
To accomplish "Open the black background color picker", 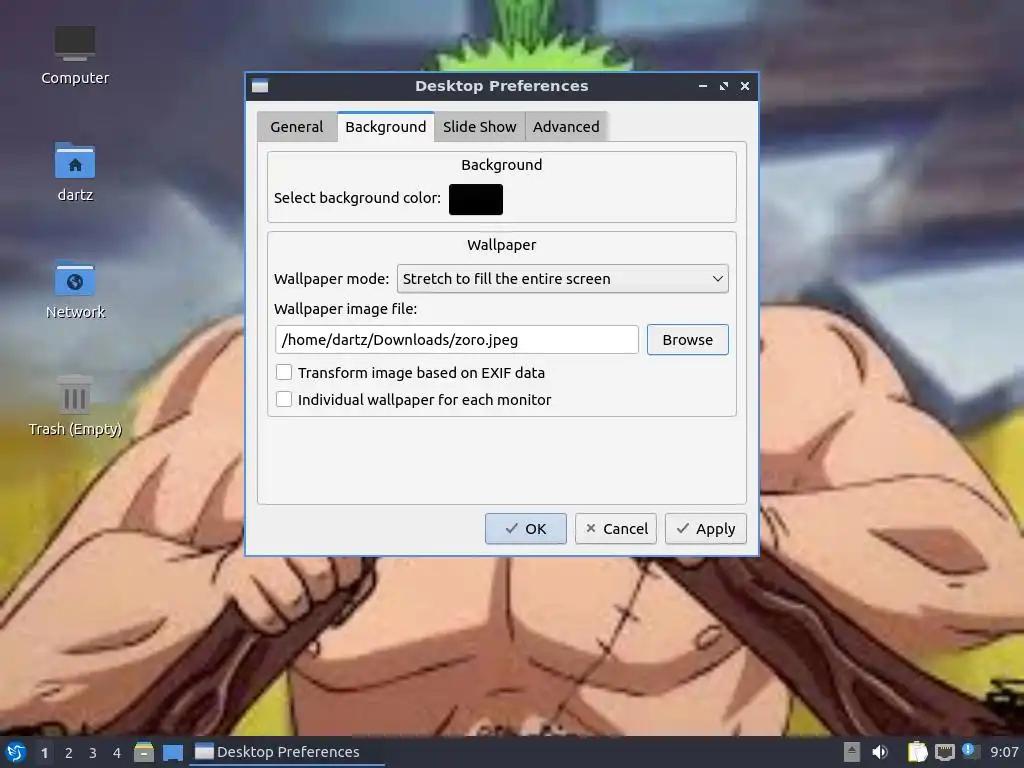I will pos(476,199).
